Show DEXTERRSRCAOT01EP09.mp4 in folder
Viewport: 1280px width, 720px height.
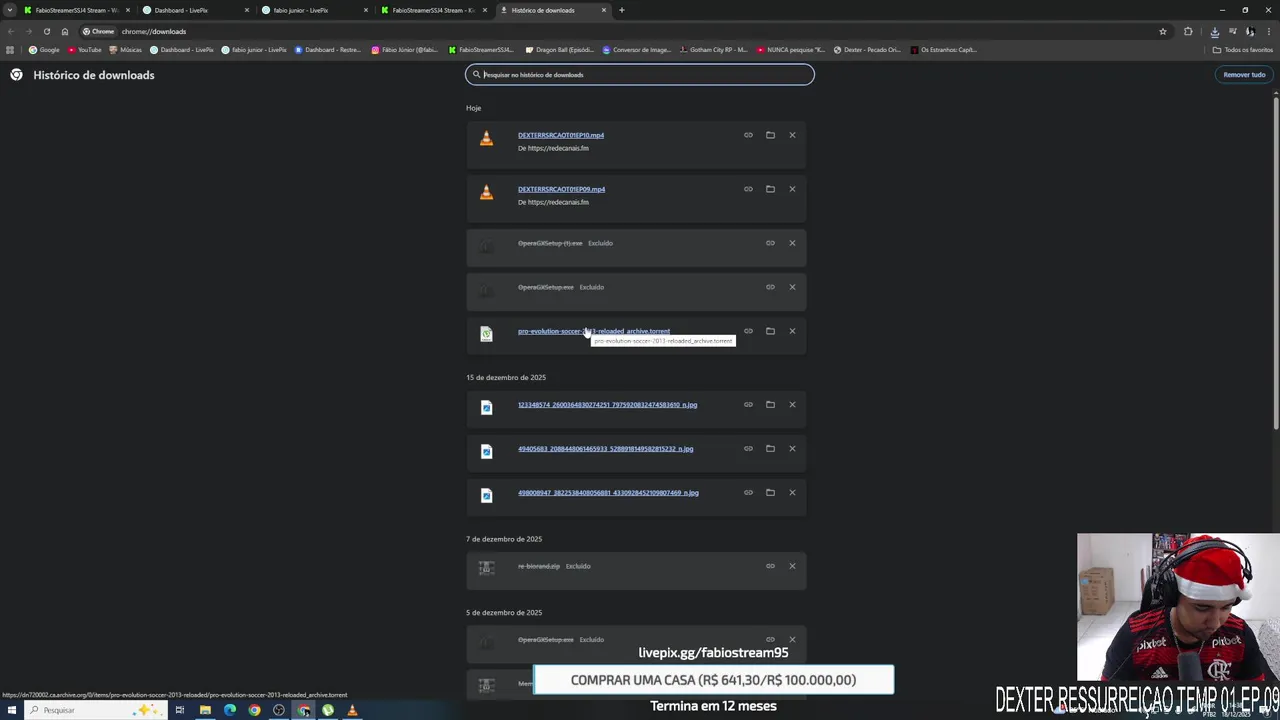click(x=770, y=189)
